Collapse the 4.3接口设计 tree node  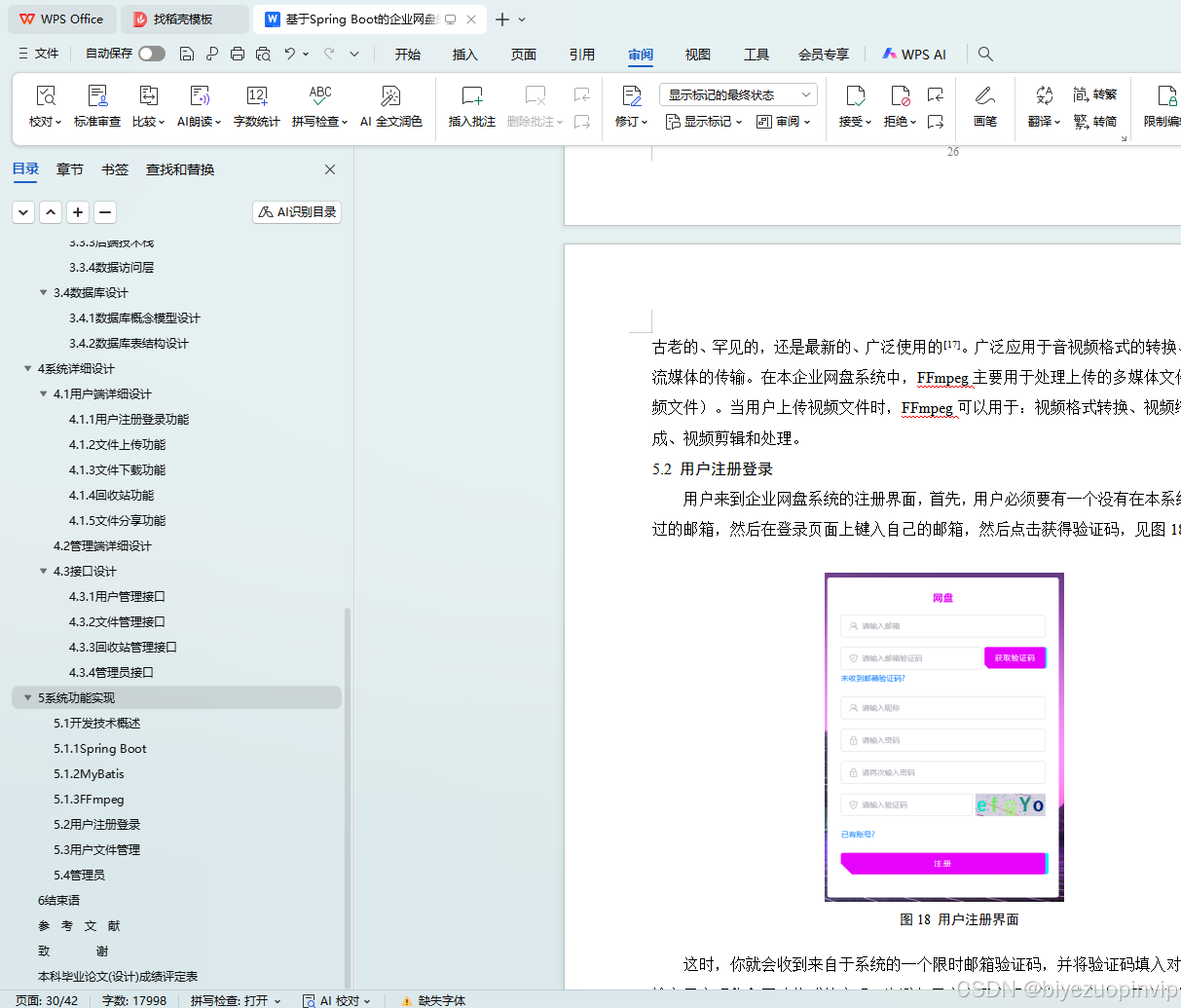click(x=43, y=571)
